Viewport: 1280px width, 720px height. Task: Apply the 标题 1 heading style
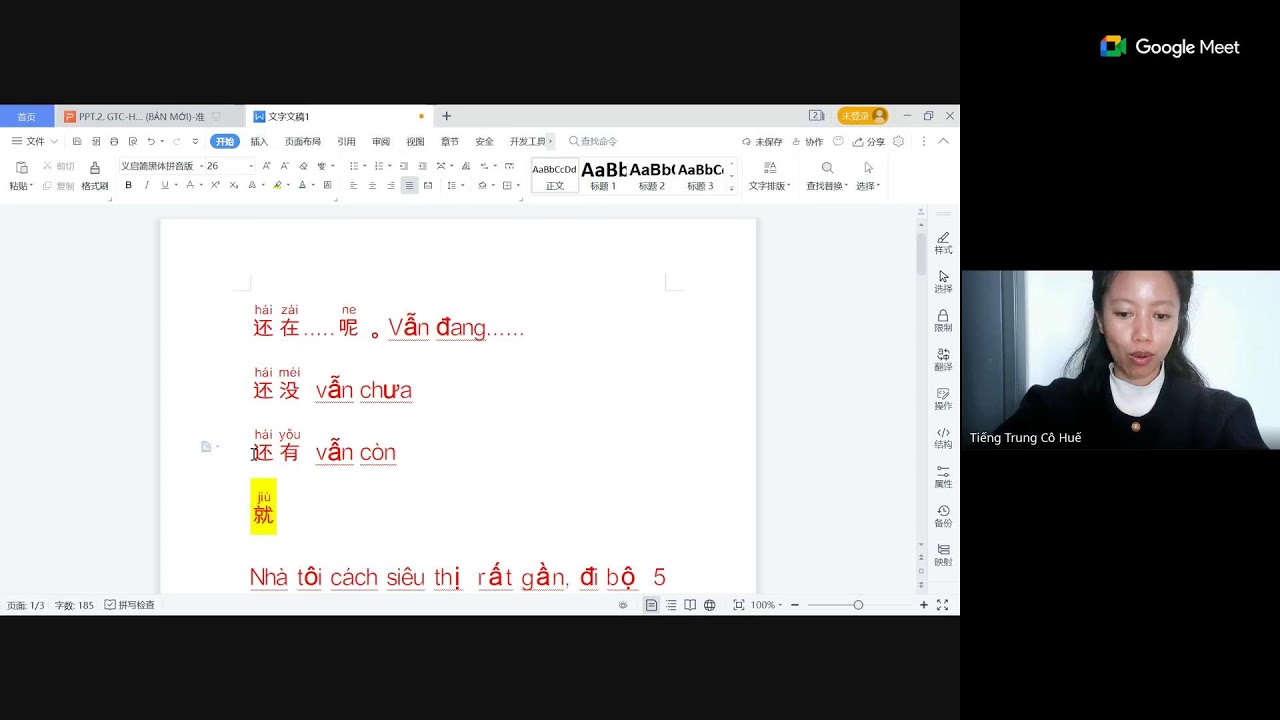click(603, 176)
